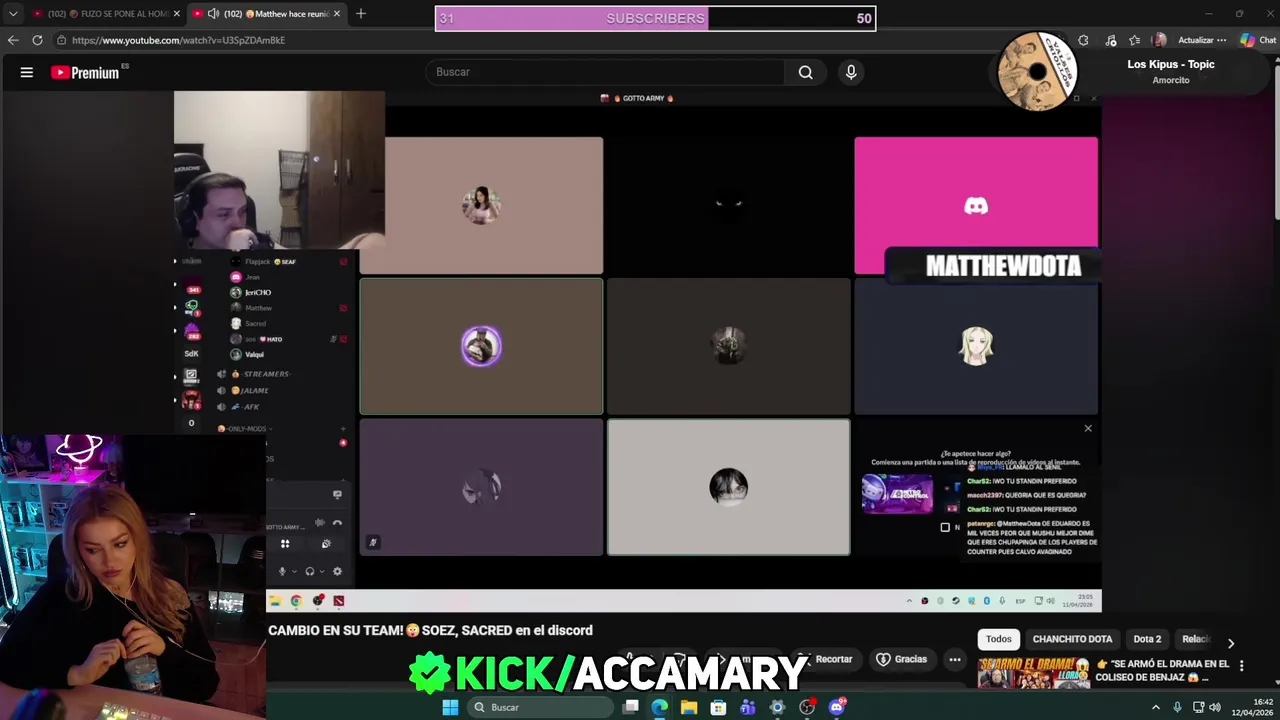
Task: Open options menu for the 'SE ARMÓ EL DRAMA' video
Action: click(1242, 665)
